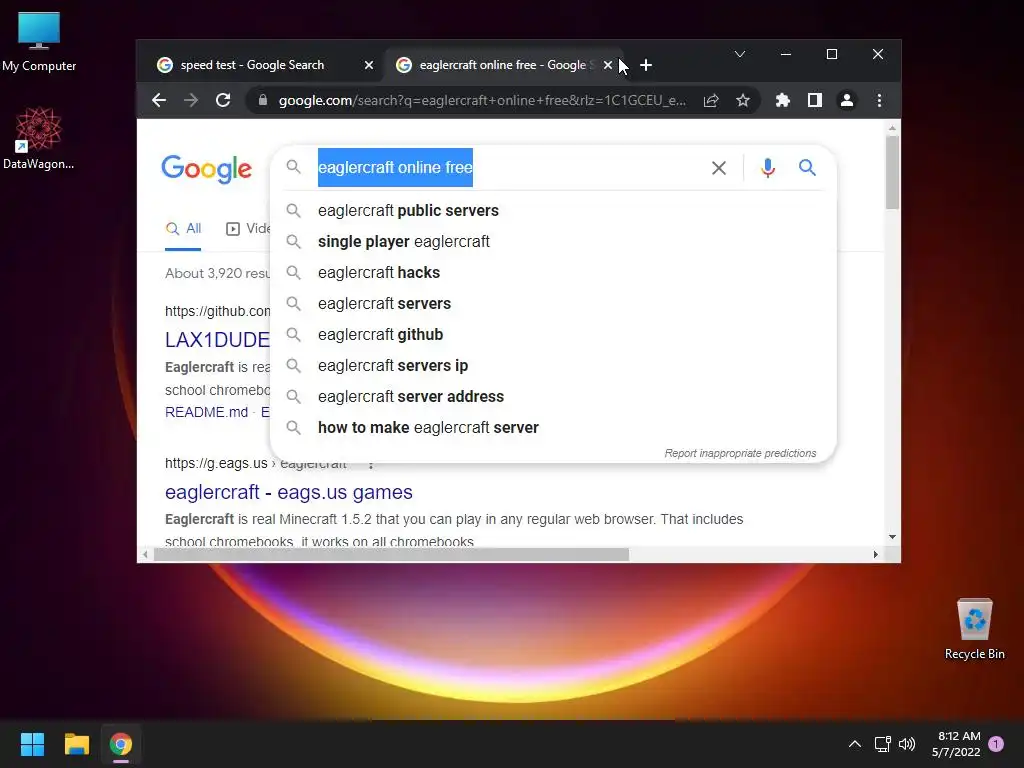
Task: Click the Google logo
Action: pyautogui.click(x=206, y=169)
